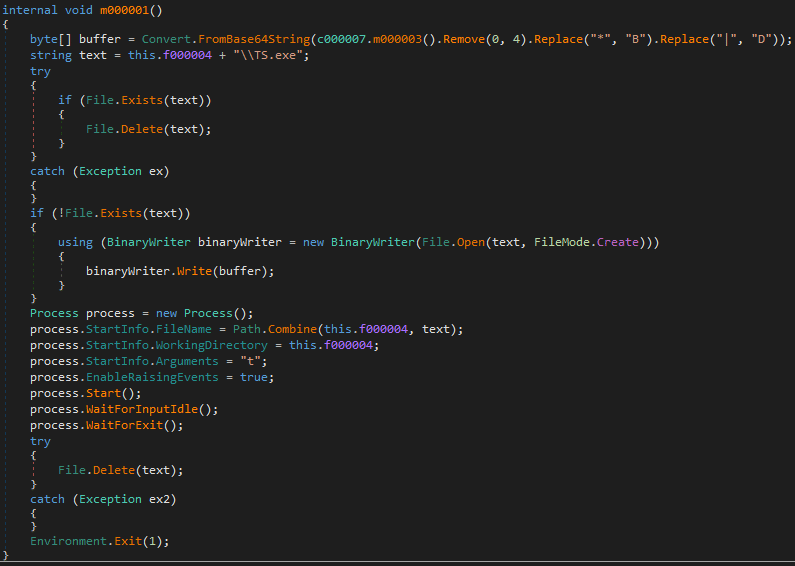Screen dimensions: 795x566
Task: Click the 'binaryWriter' variable in using declaration
Action: pos(240,242)
